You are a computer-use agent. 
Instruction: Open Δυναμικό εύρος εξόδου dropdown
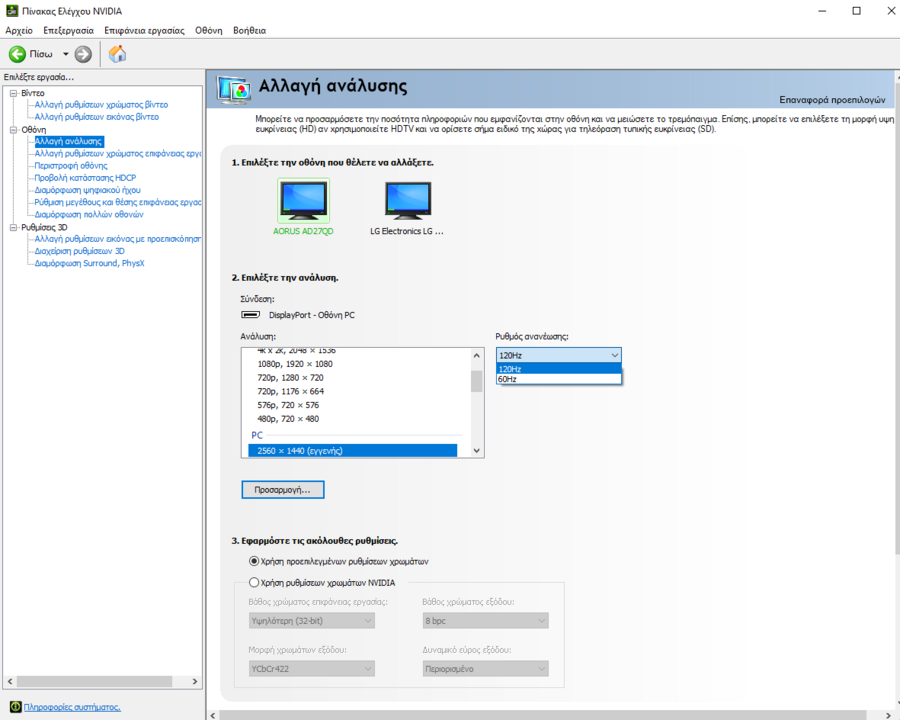click(x=486, y=669)
